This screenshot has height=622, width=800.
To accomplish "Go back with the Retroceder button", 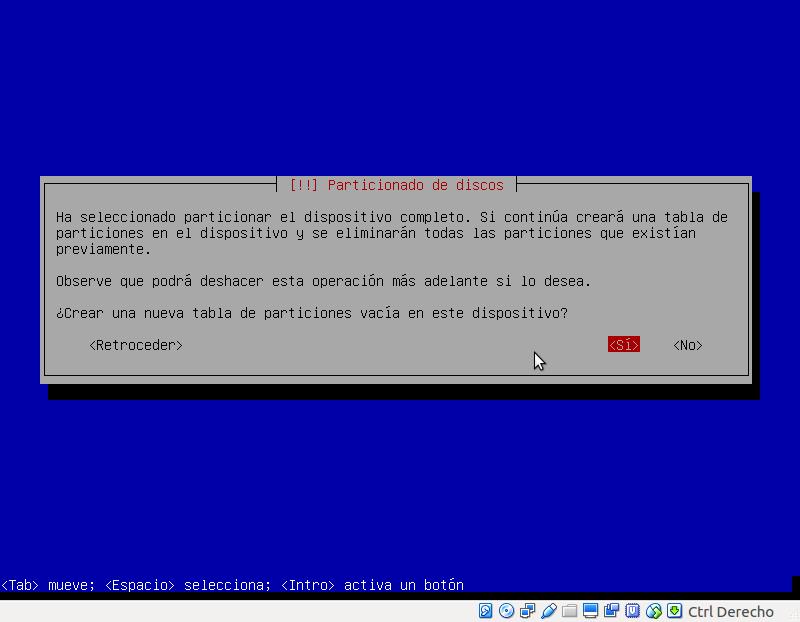I will tap(136, 345).
